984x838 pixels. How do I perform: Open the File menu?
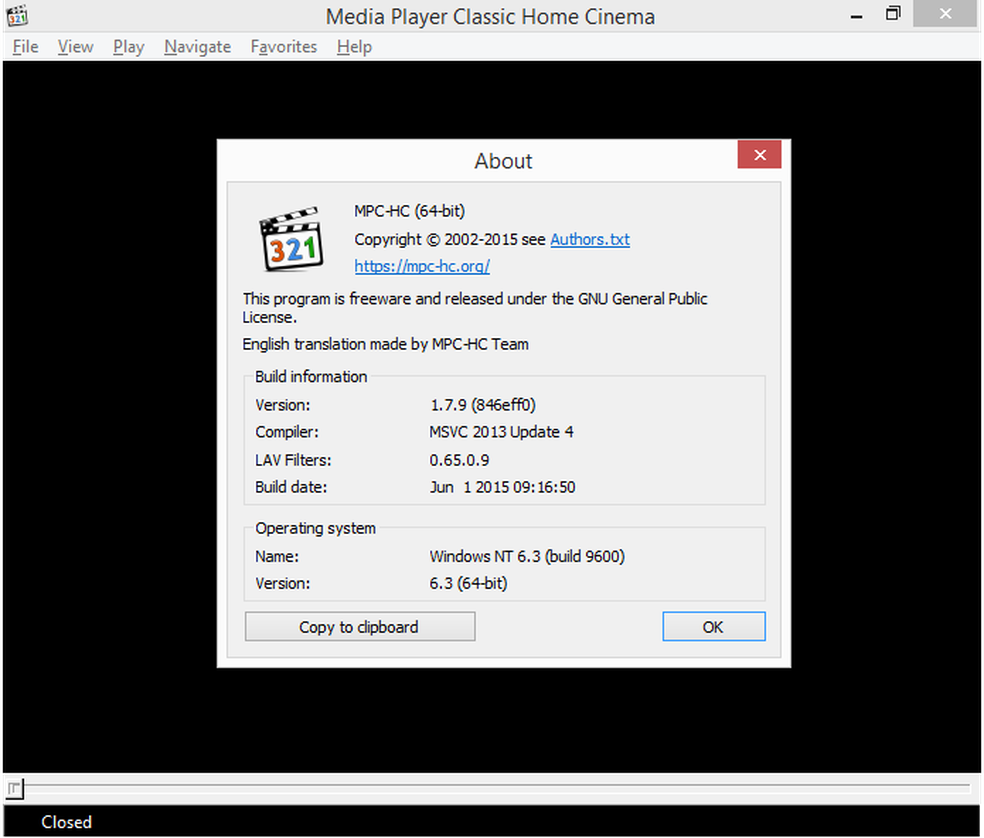click(x=25, y=46)
